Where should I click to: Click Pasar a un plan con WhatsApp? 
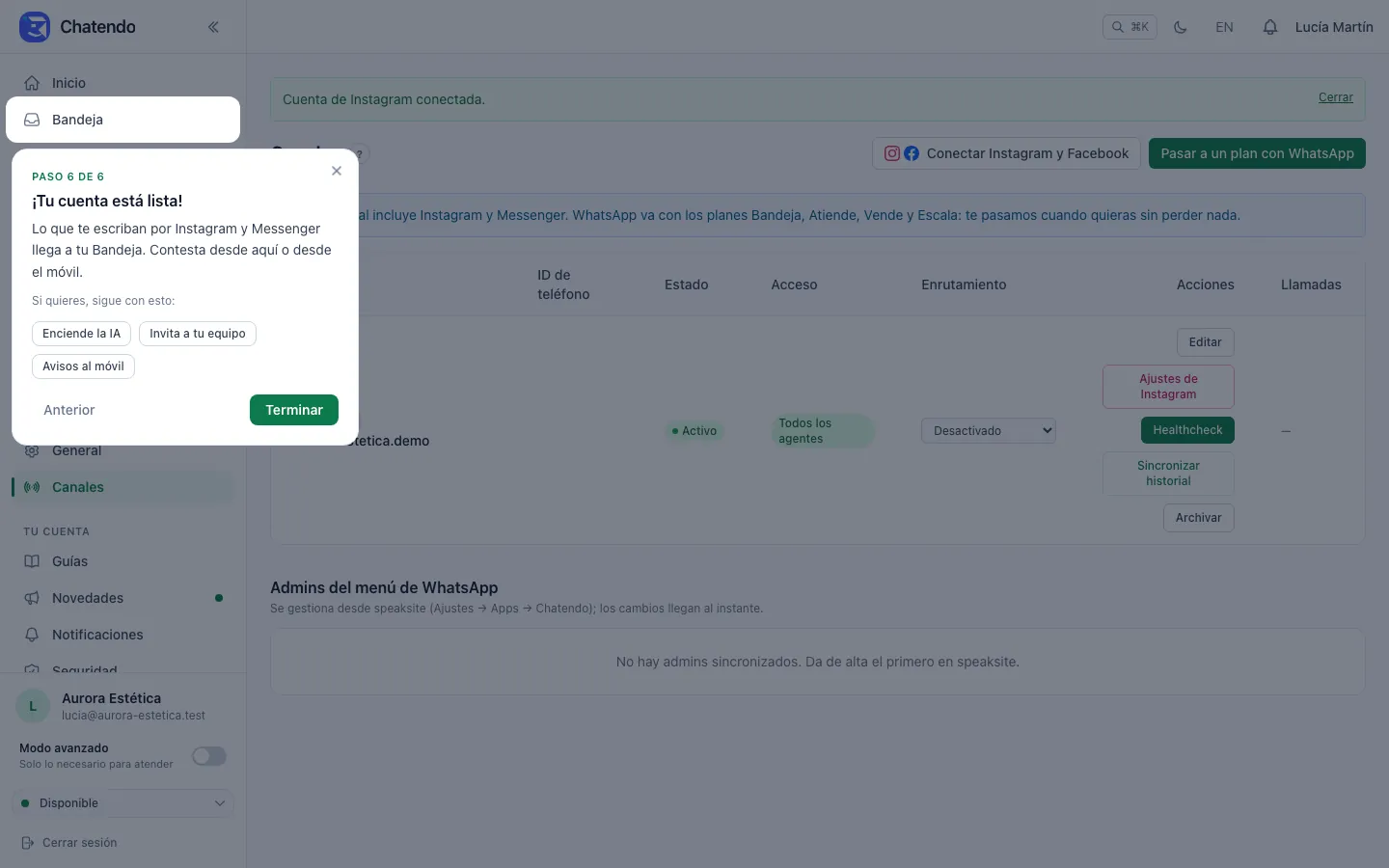1257,153
